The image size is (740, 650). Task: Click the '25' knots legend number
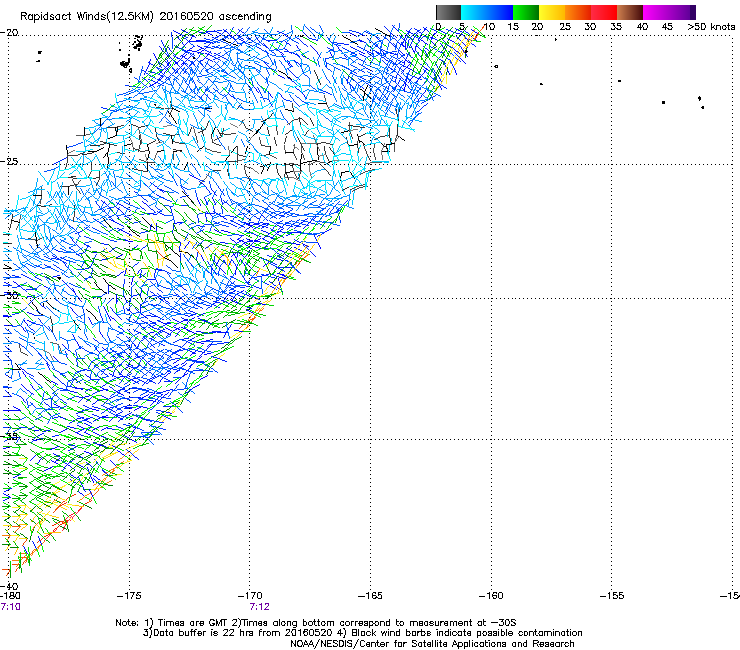564,27
